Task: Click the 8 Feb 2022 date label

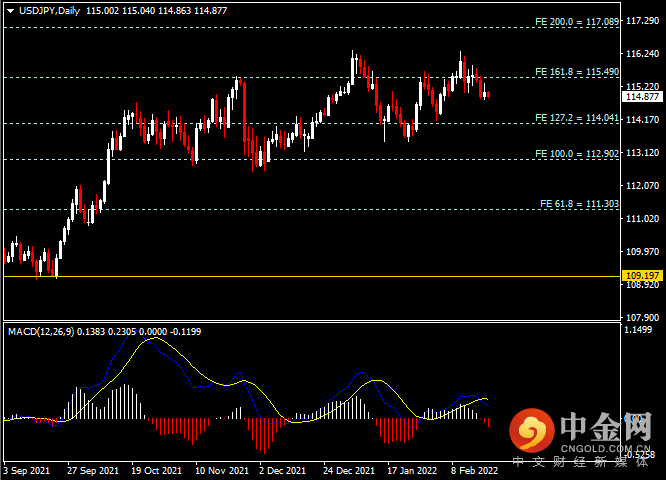Action: point(474,471)
